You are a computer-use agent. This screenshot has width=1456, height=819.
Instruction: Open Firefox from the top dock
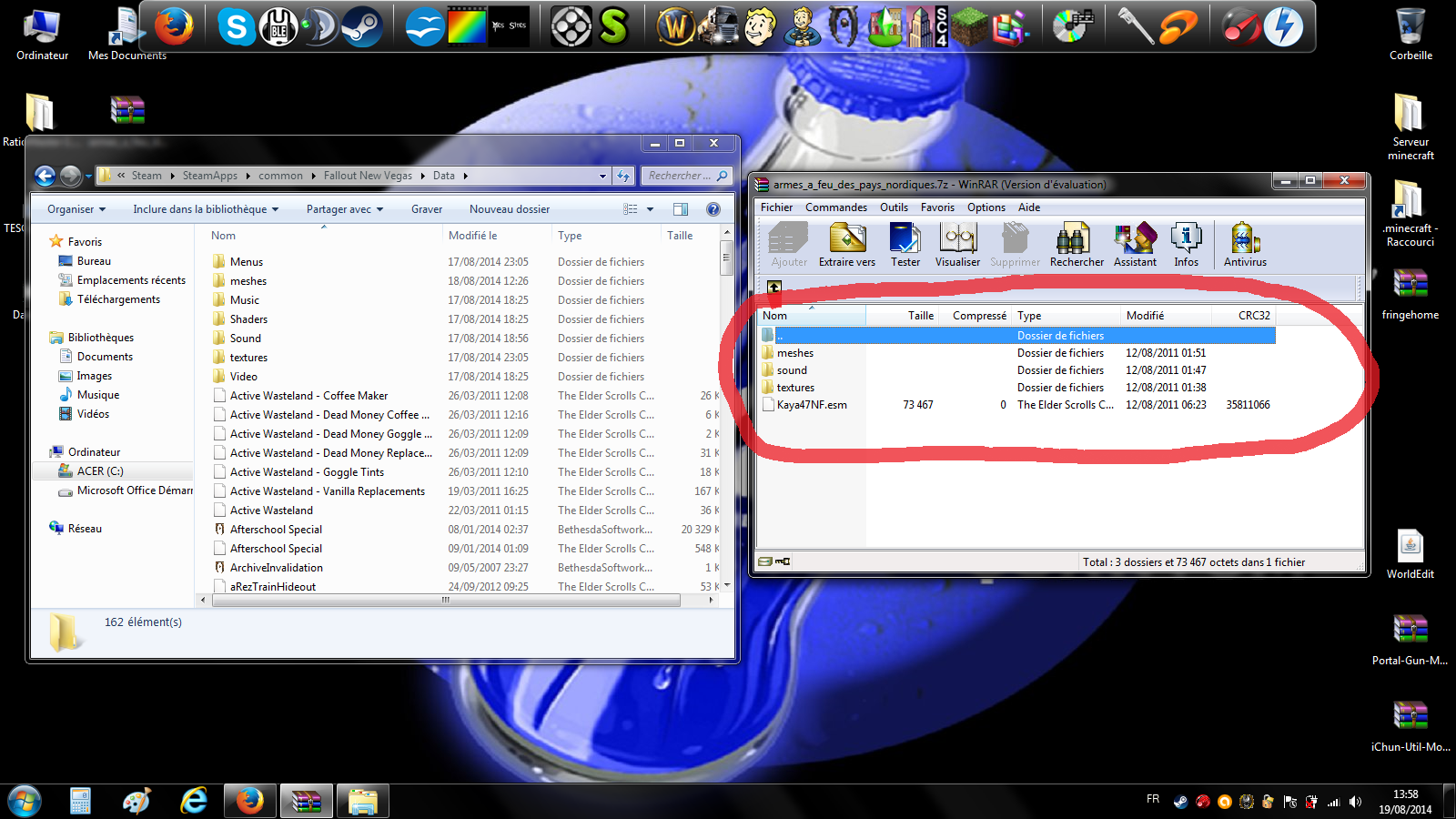174,26
